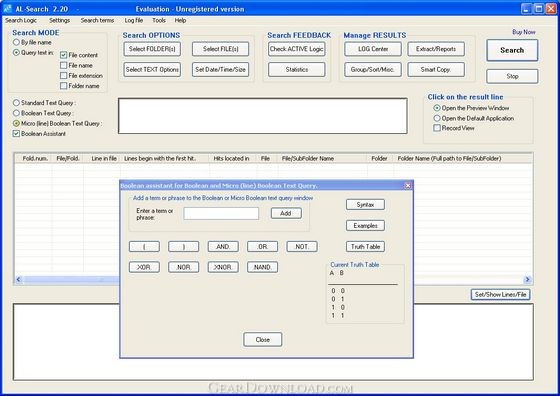This screenshot has width=560, height=396.
Task: Insert the .NOR. operator
Action: click(x=184, y=267)
